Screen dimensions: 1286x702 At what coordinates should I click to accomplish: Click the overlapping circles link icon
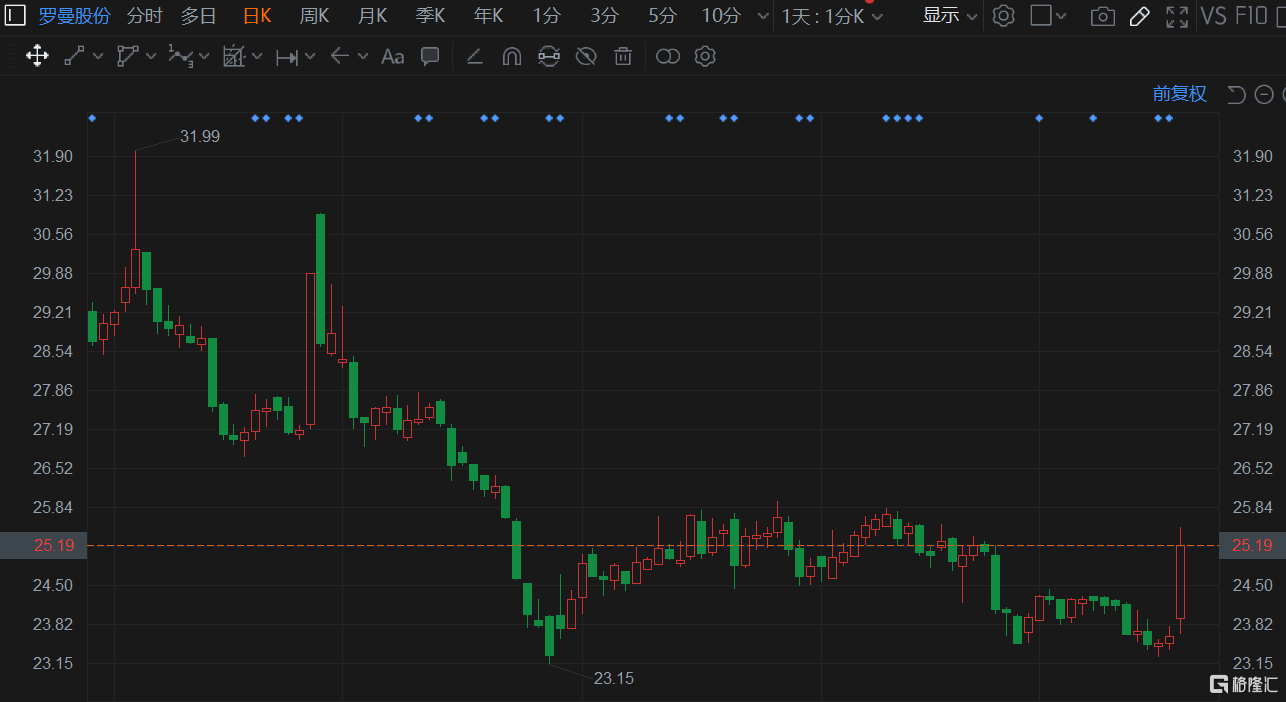[668, 56]
